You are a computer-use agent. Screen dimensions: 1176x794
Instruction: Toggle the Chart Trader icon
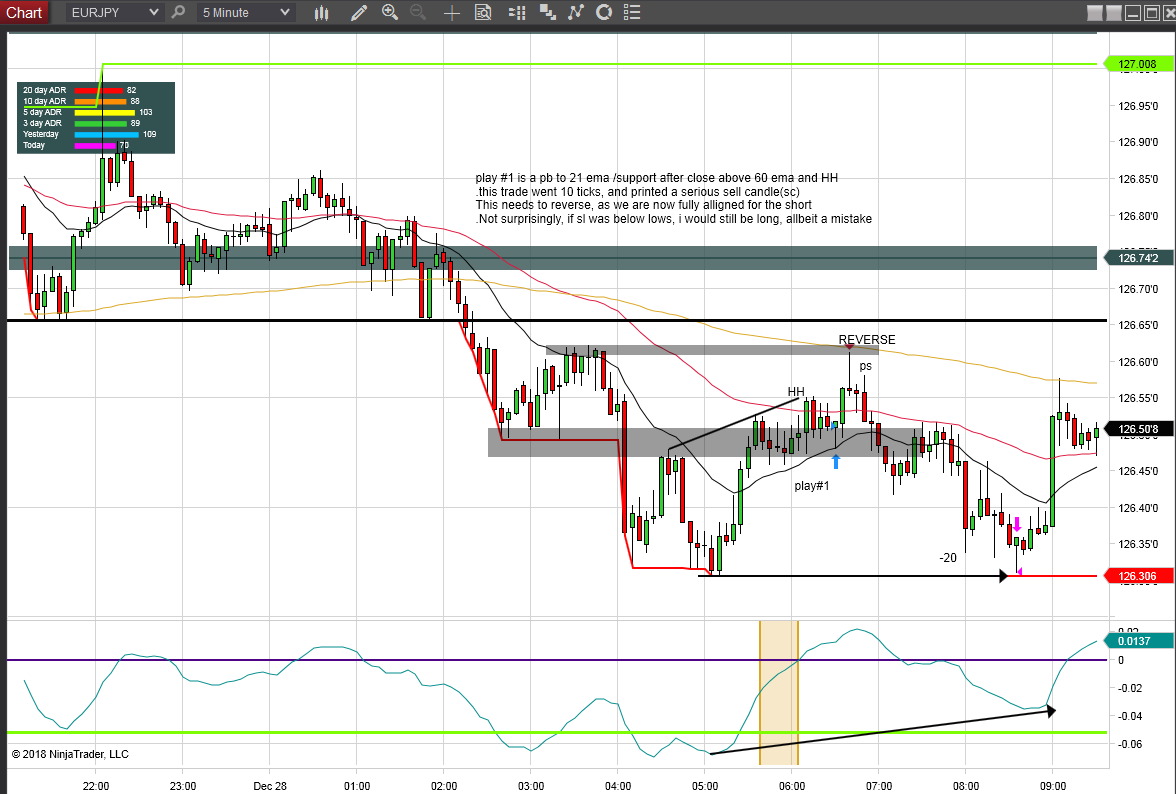(517, 12)
